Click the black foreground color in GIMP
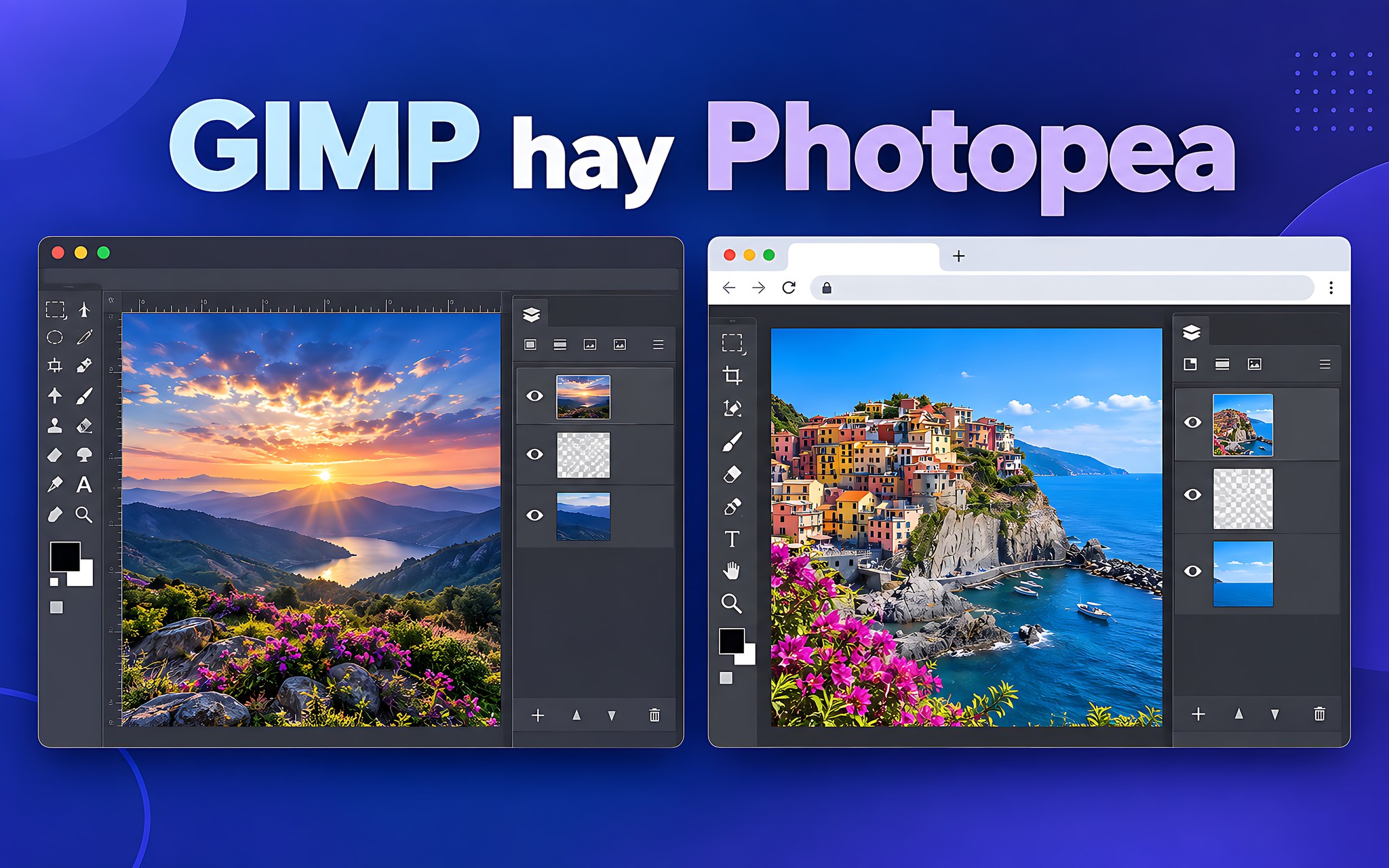 pyautogui.click(x=65, y=557)
